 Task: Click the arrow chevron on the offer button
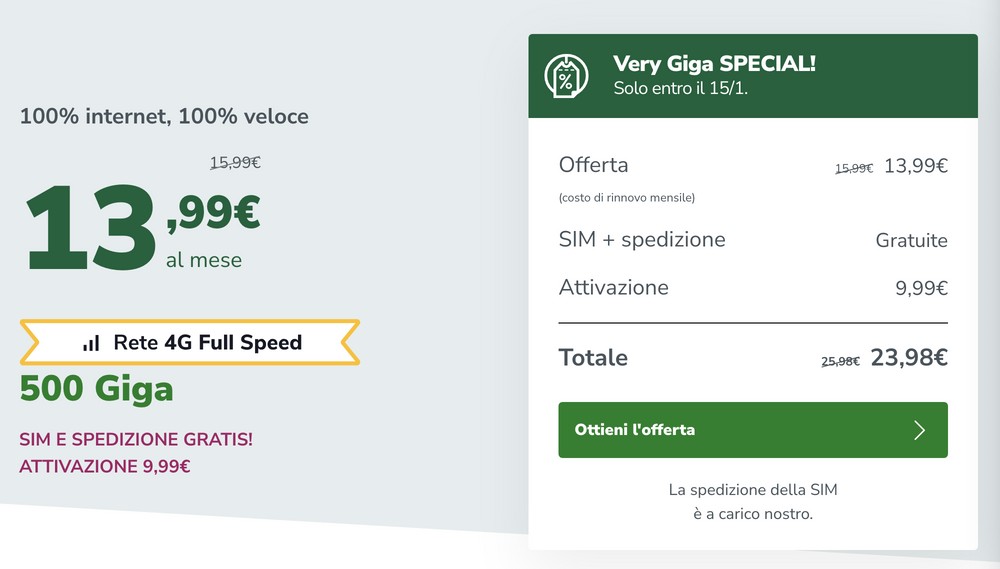919,430
